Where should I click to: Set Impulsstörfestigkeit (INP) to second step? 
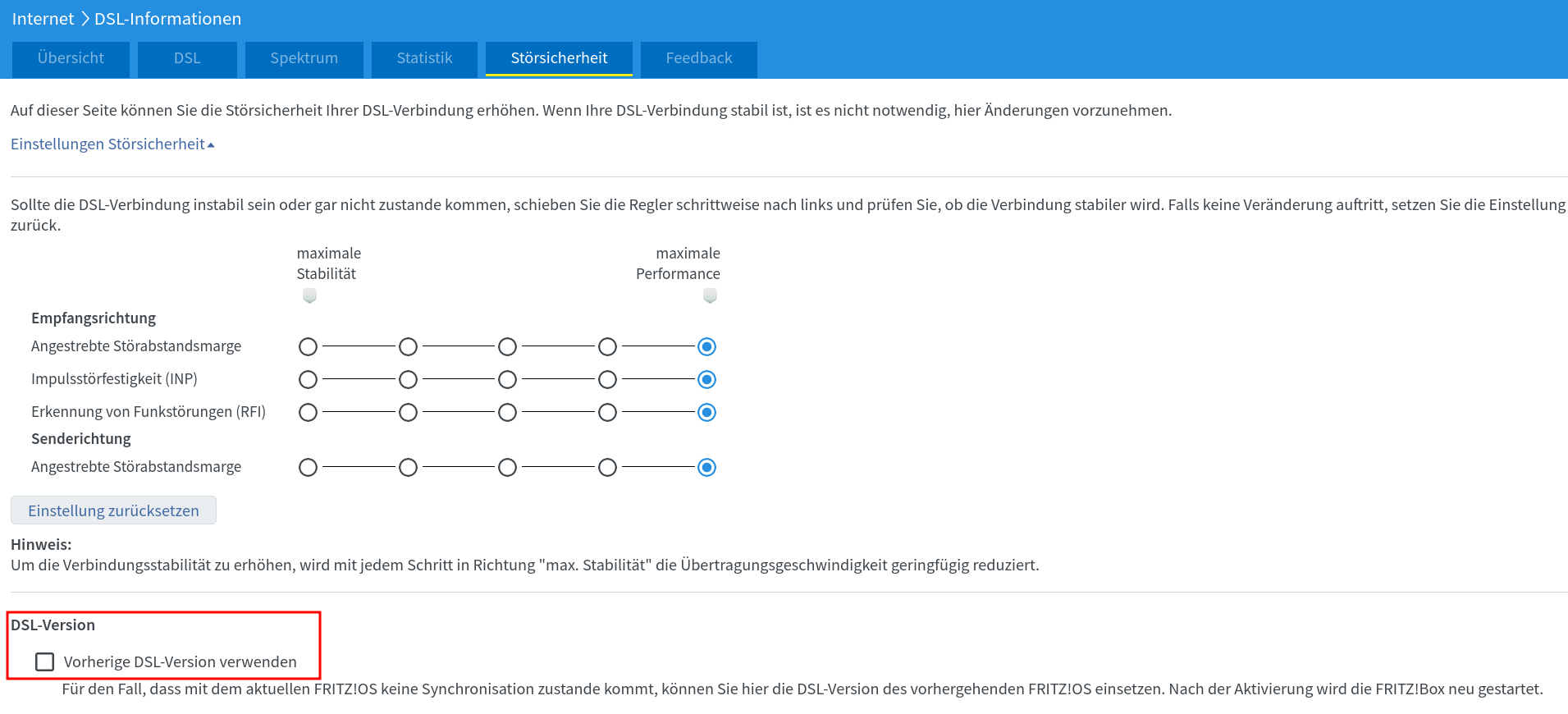pos(408,380)
